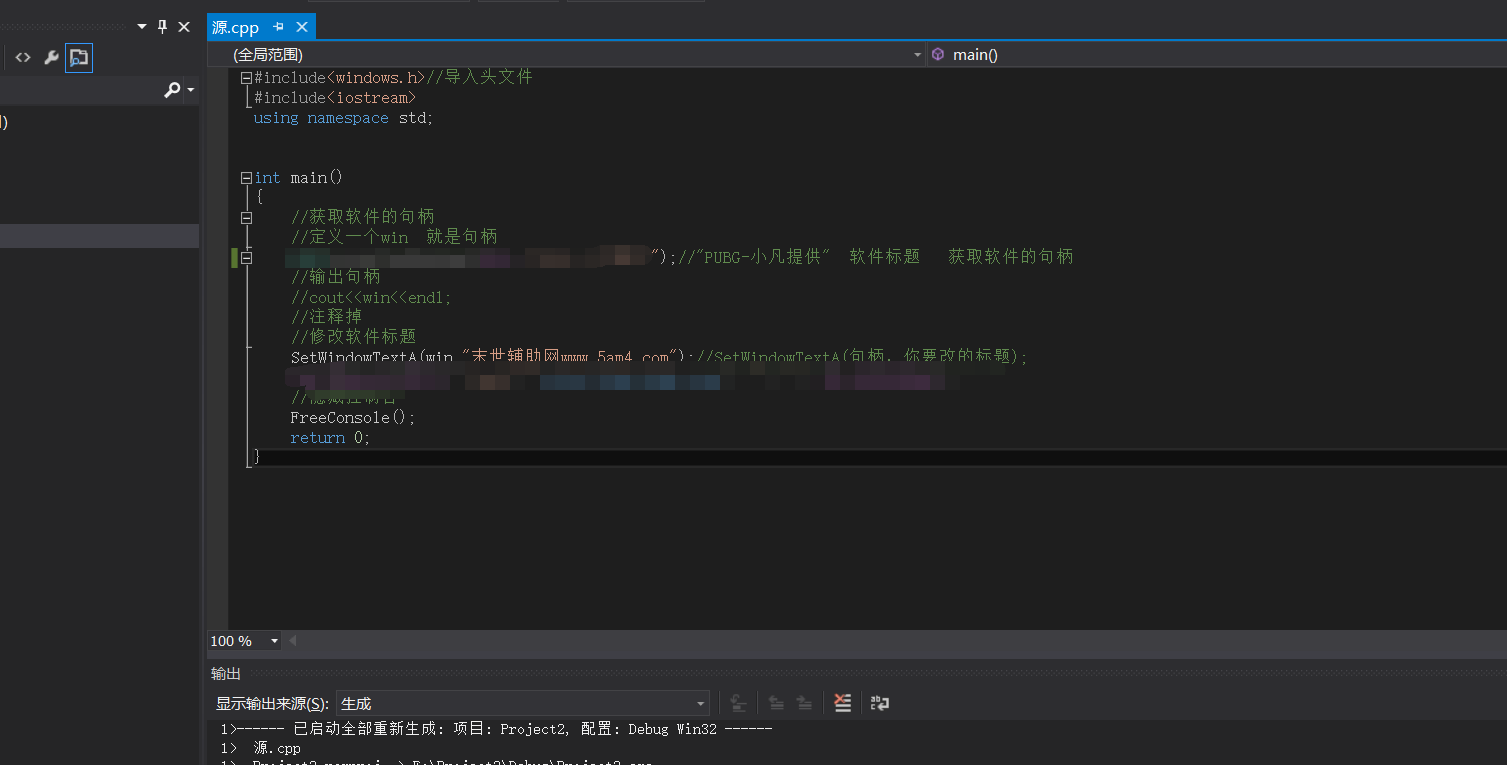Click the using namespace std; line
Screen dimensions: 1507x765
click(344, 118)
